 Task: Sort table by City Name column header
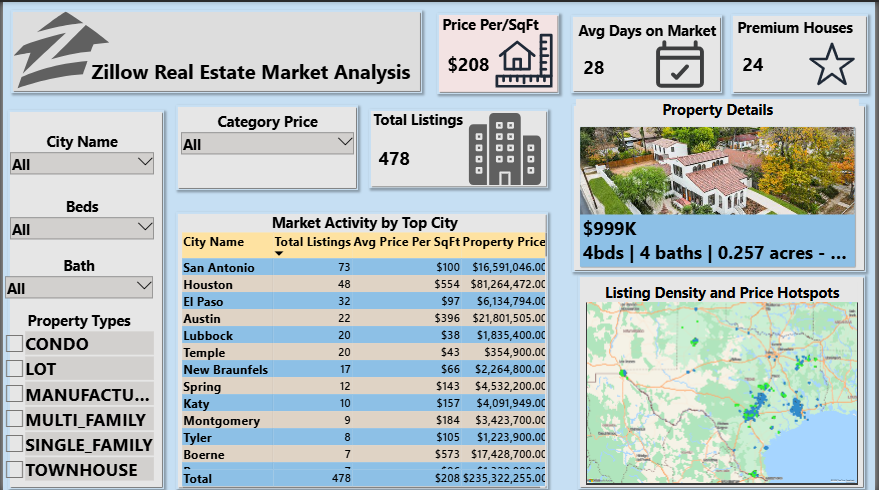[214, 242]
